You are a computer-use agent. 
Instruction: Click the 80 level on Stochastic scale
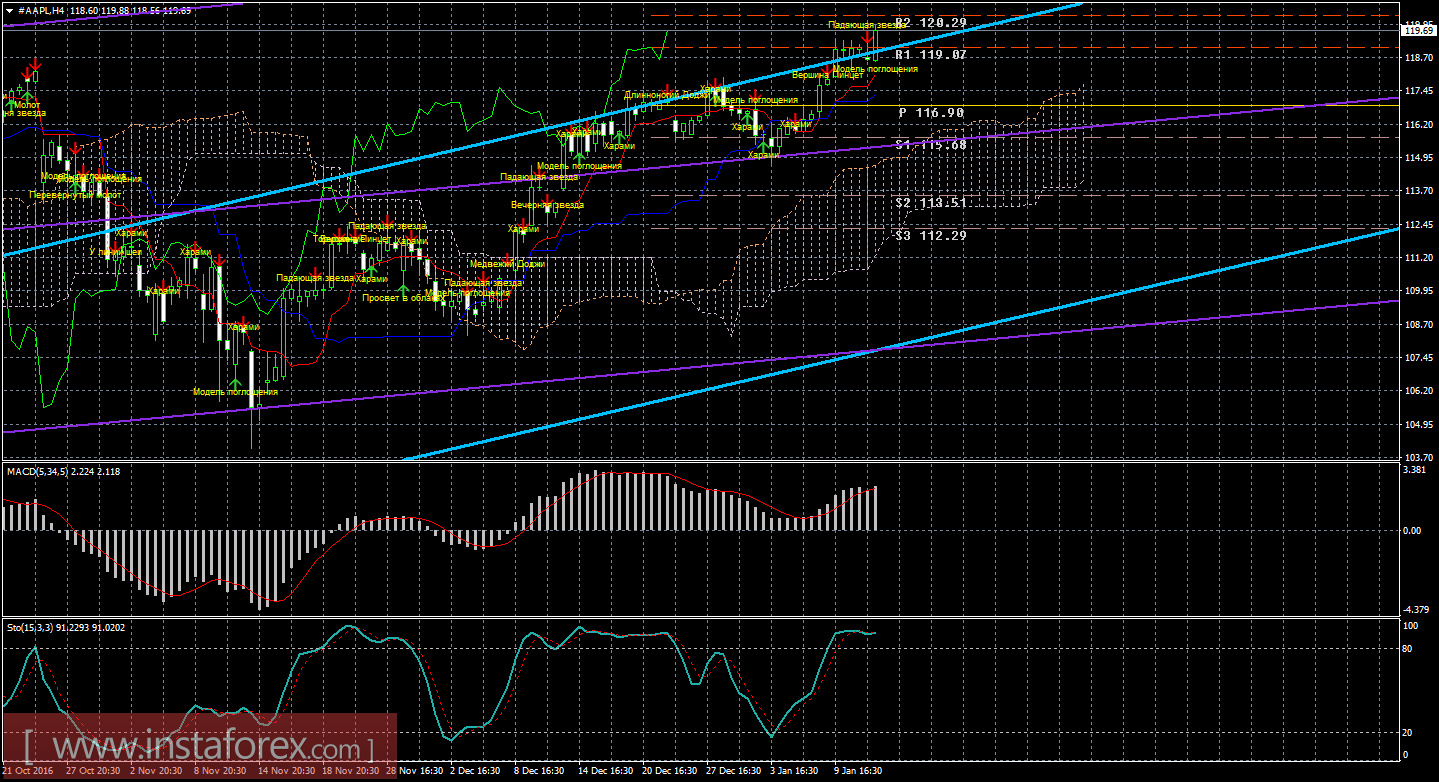[1409, 649]
